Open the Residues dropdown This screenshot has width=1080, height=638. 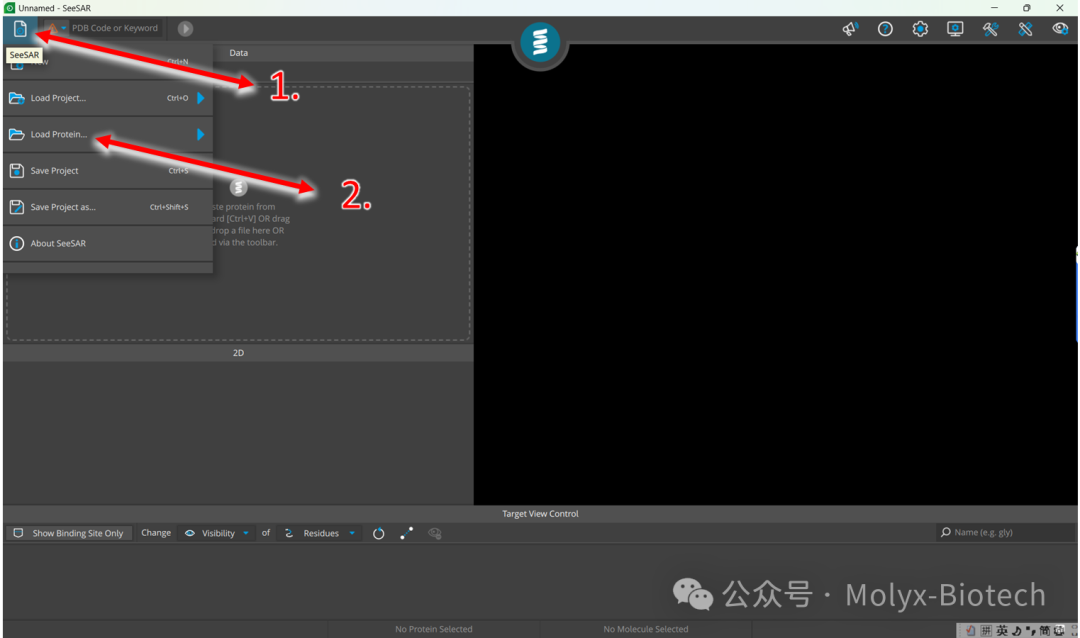[x=320, y=533]
